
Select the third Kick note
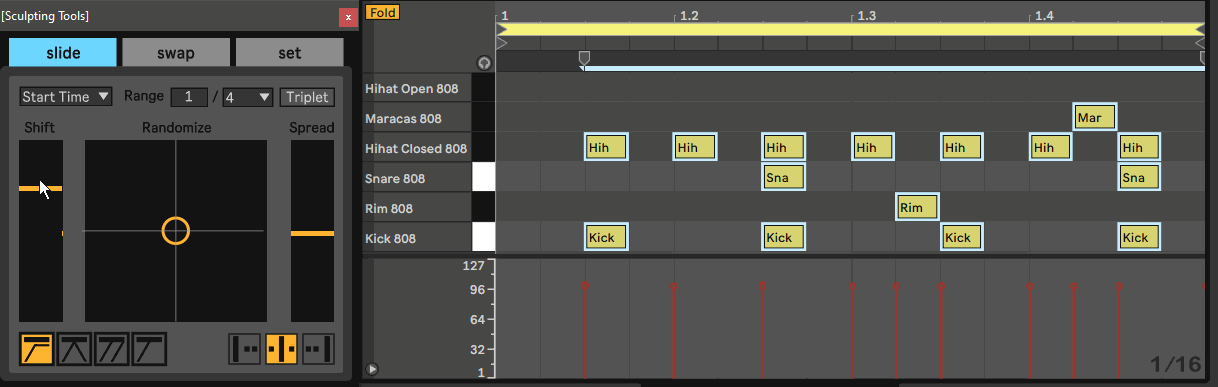[961, 238]
